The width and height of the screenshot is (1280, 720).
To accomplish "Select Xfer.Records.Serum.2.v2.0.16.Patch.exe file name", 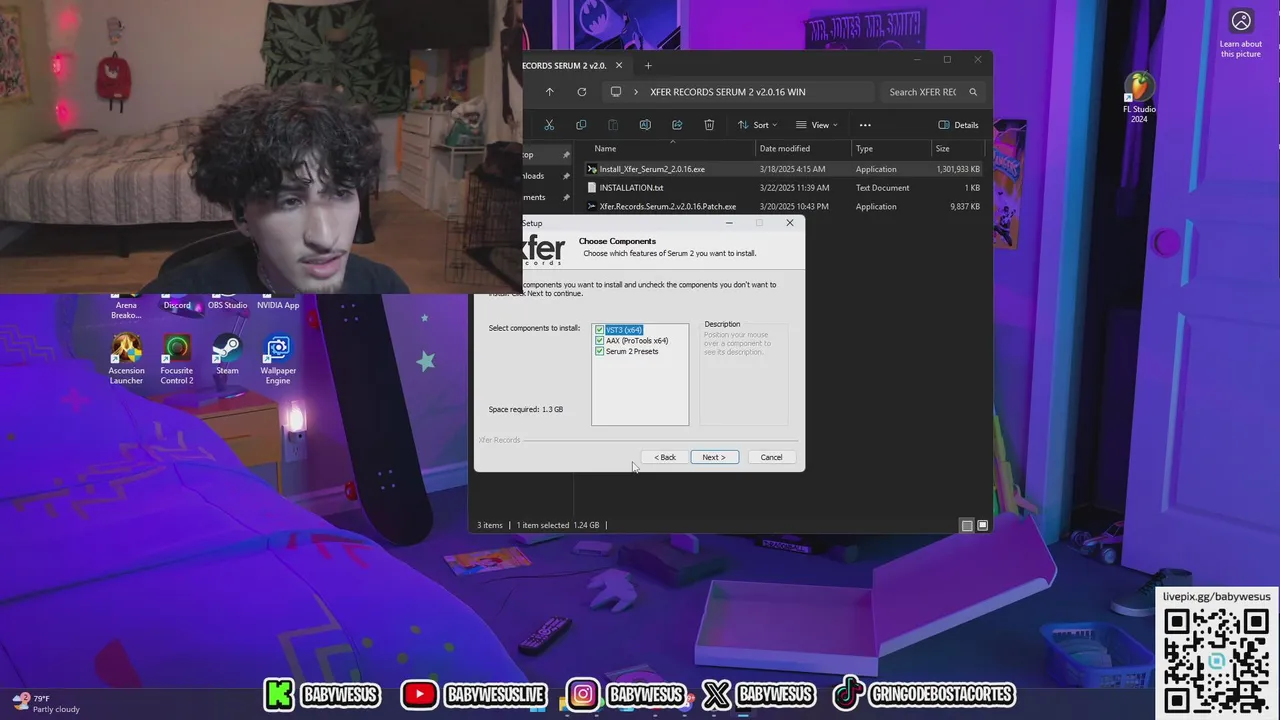I will click(x=668, y=207).
